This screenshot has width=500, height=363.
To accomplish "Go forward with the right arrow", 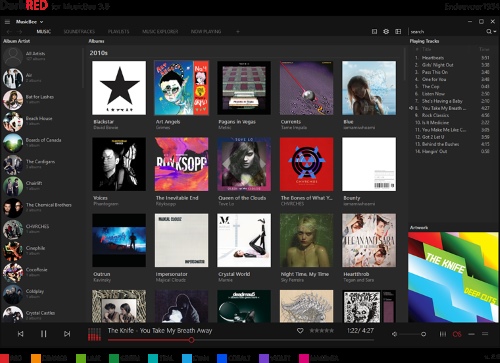I will [20, 32].
